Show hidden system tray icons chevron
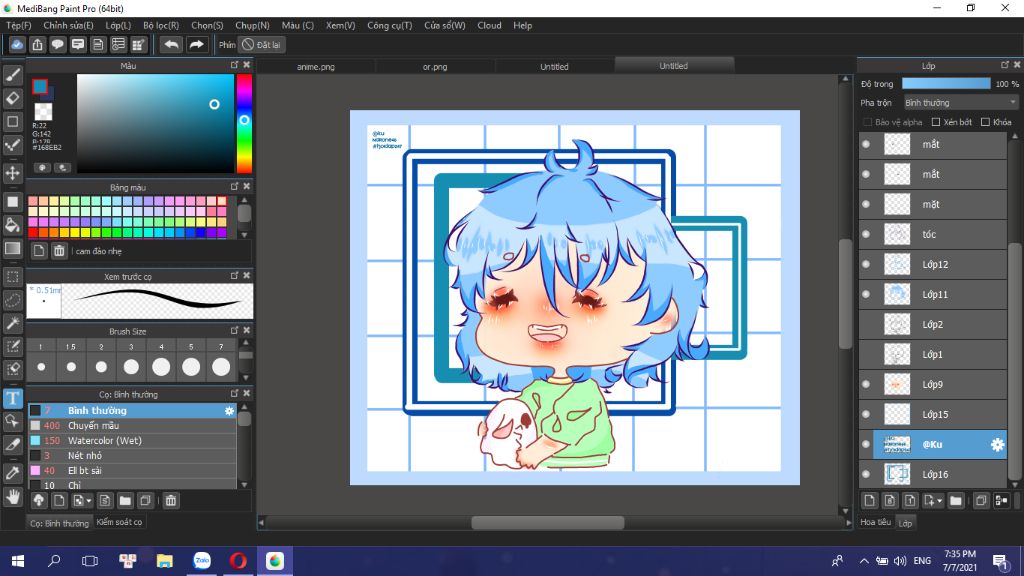The height and width of the screenshot is (576, 1024). (x=864, y=561)
